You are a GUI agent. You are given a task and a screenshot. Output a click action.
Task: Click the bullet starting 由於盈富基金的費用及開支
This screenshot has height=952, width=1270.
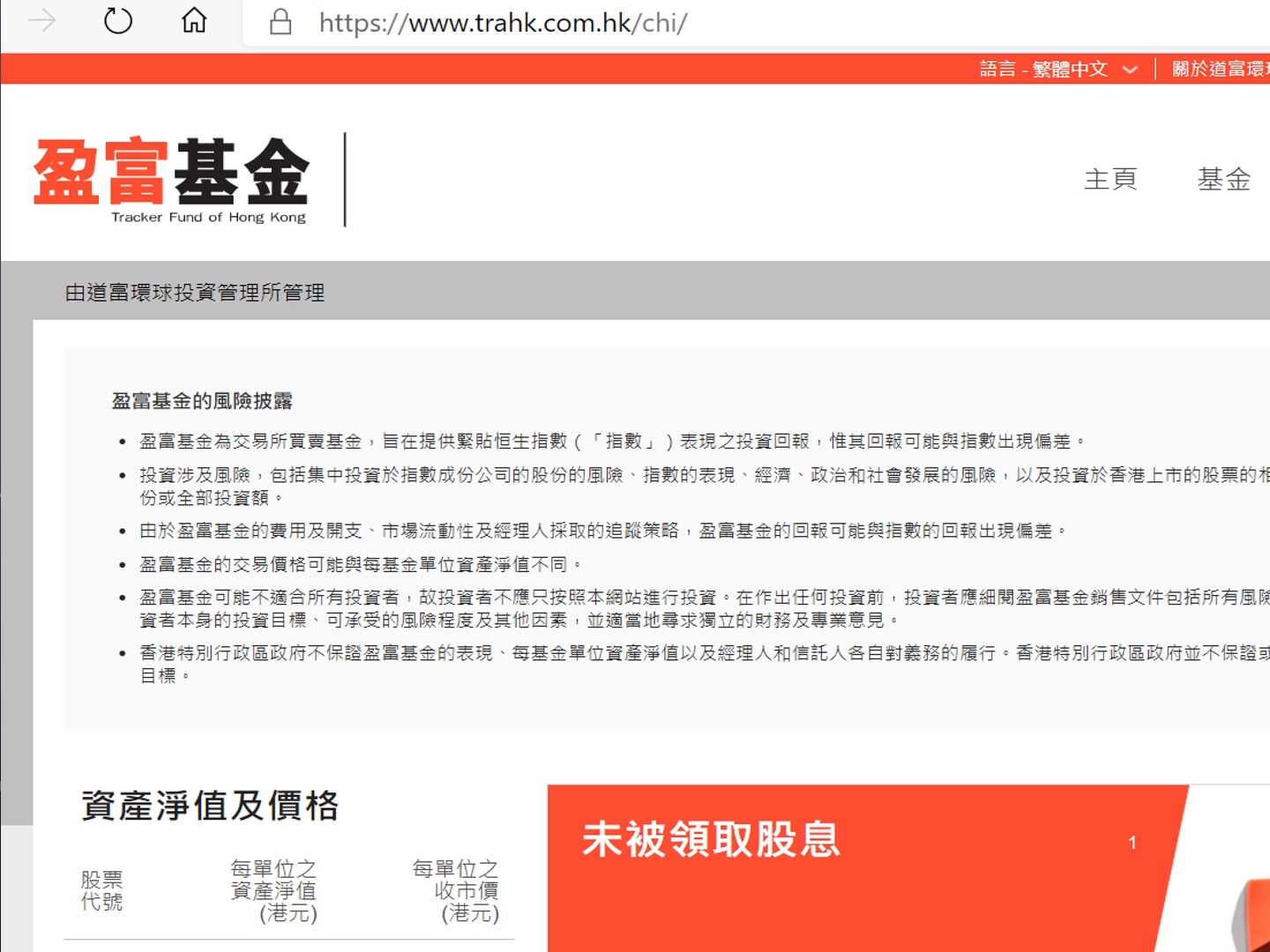point(603,531)
